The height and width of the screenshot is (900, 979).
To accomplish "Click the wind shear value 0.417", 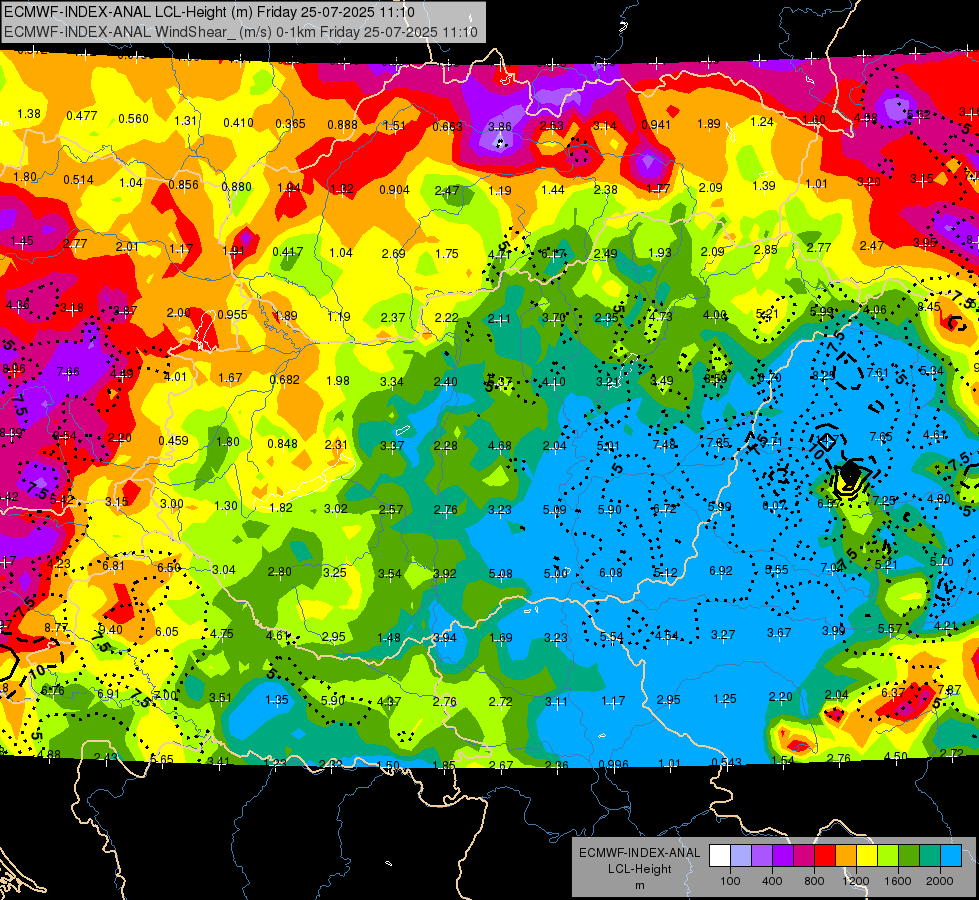I will (x=288, y=252).
